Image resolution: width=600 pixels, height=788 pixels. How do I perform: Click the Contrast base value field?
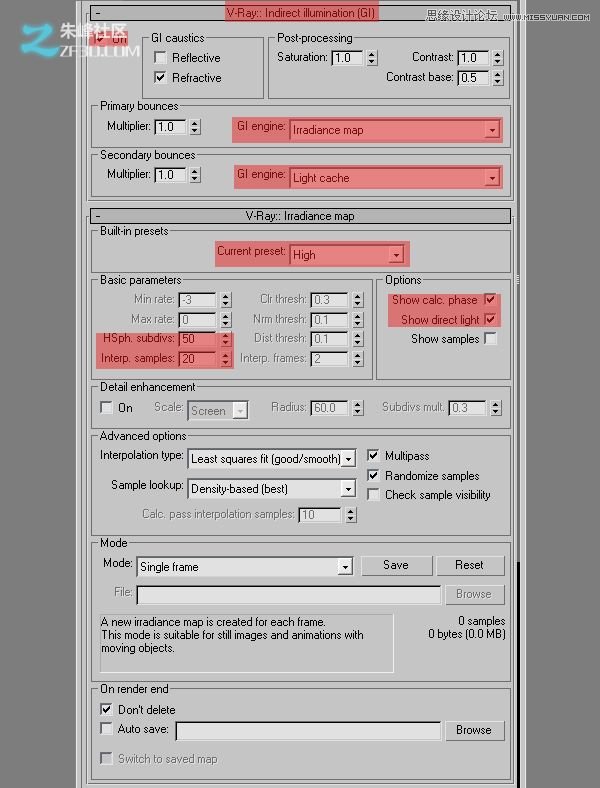pyautogui.click(x=473, y=78)
